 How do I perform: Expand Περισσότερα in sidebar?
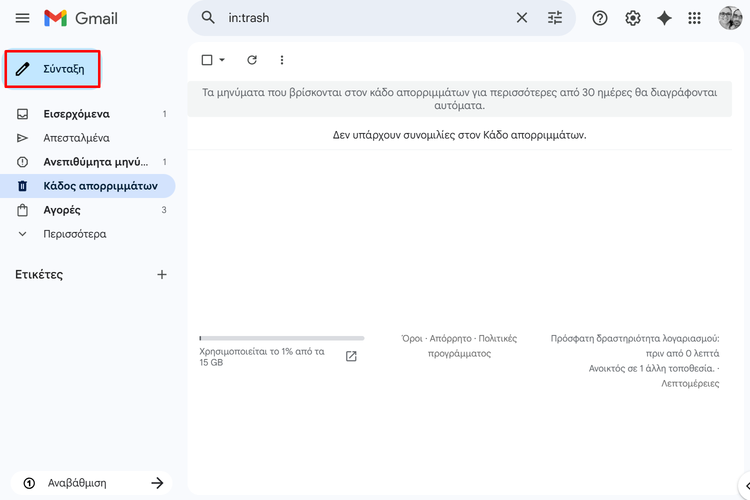[74, 234]
